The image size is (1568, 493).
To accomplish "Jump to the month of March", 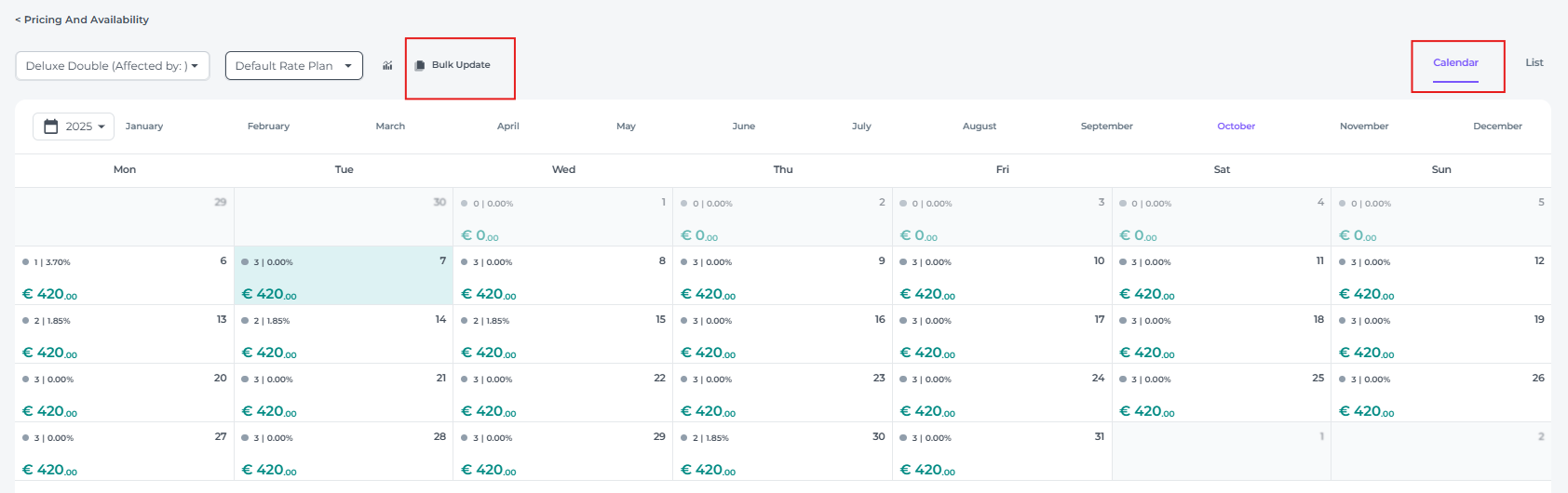I will 390,127.
